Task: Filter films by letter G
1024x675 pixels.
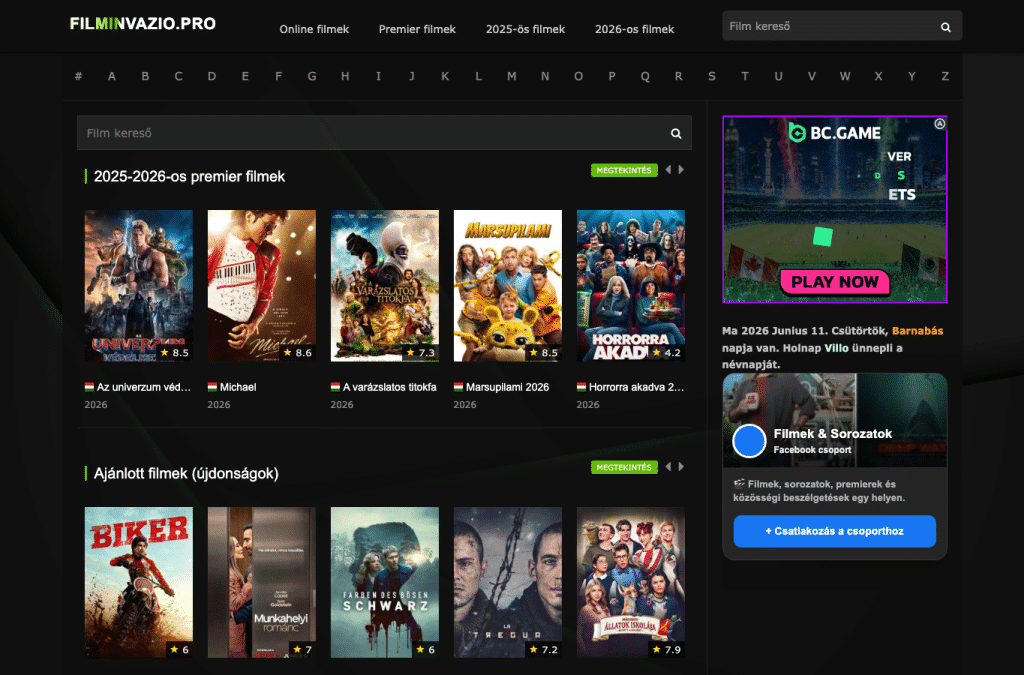Action: 312,76
